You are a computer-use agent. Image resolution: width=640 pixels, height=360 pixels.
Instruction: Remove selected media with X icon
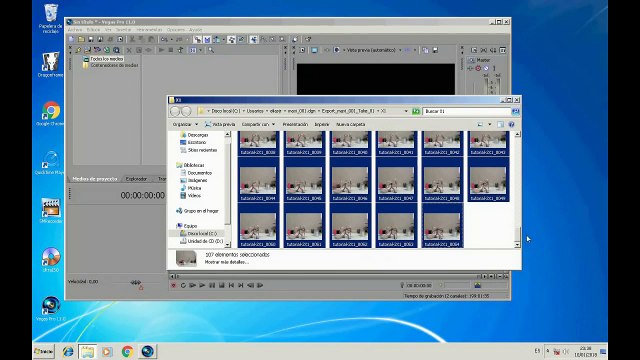[x=129, y=50]
